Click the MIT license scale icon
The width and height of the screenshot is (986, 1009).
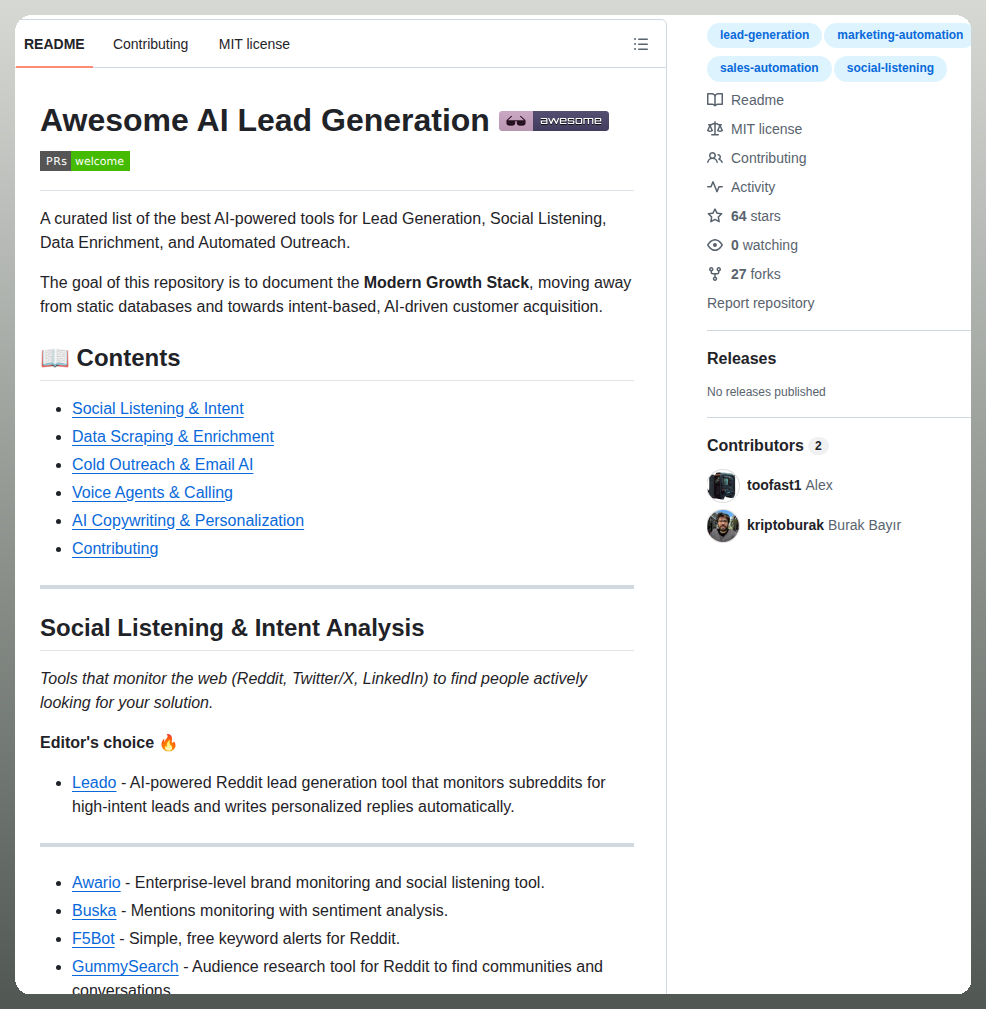pos(714,129)
